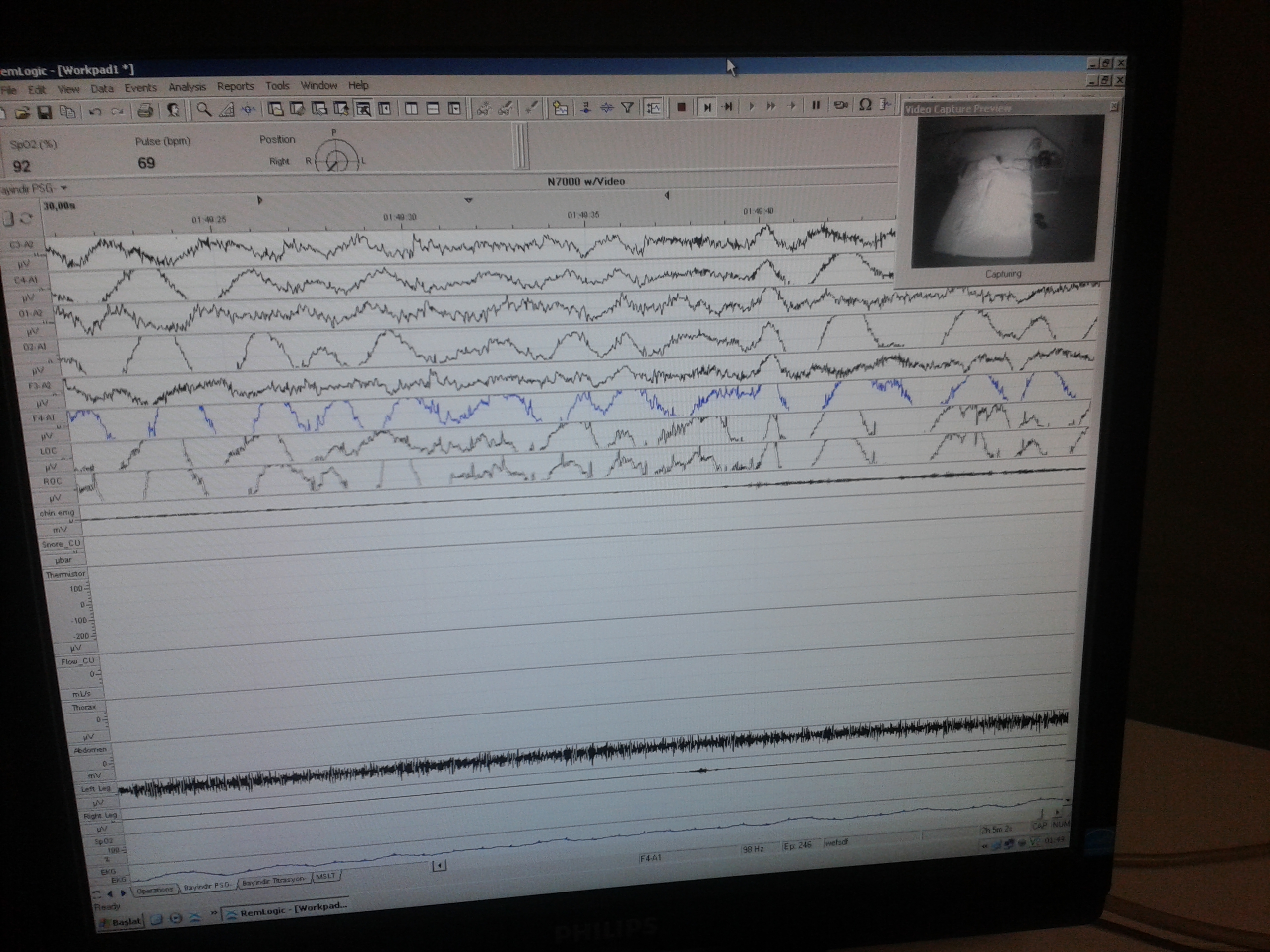Click the Open folder toolbar icon
1270x952 pixels.
click(x=22, y=113)
